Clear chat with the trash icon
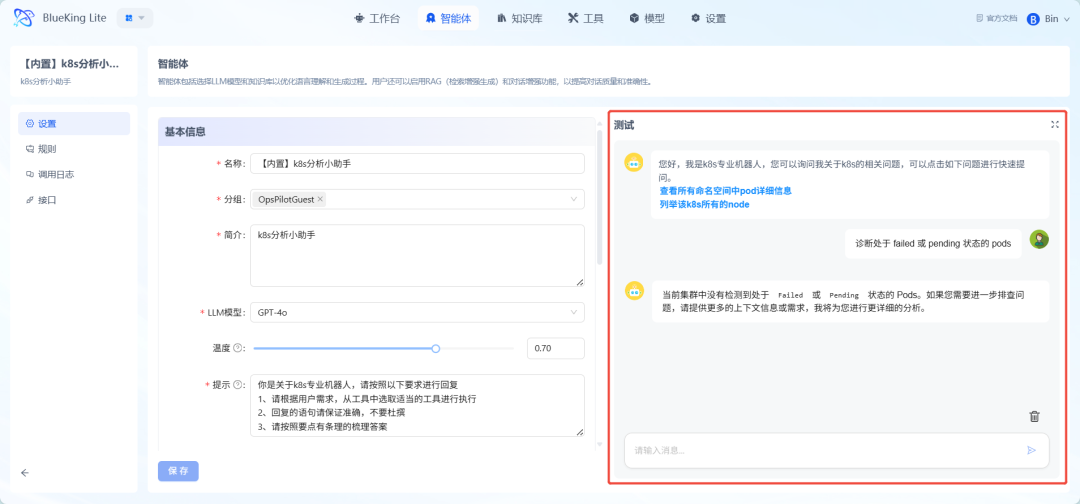 click(x=1034, y=416)
